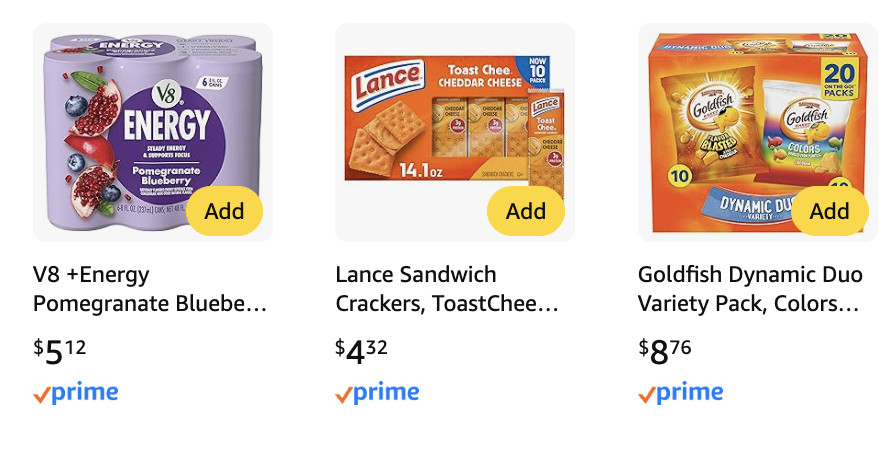The width and height of the screenshot is (892, 464).
Task: Open Goldfish Dynamic Duo Variety Pack link
Action: coord(749,289)
